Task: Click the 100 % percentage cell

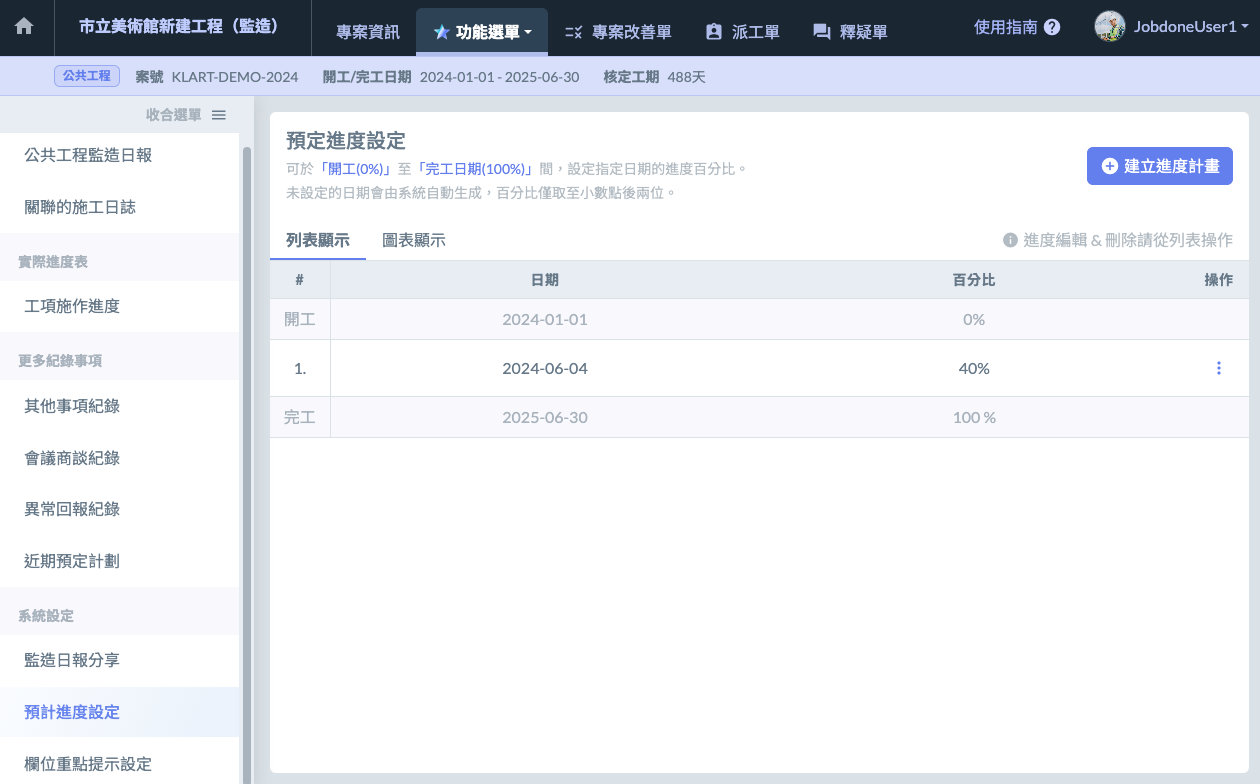Action: pos(974,417)
